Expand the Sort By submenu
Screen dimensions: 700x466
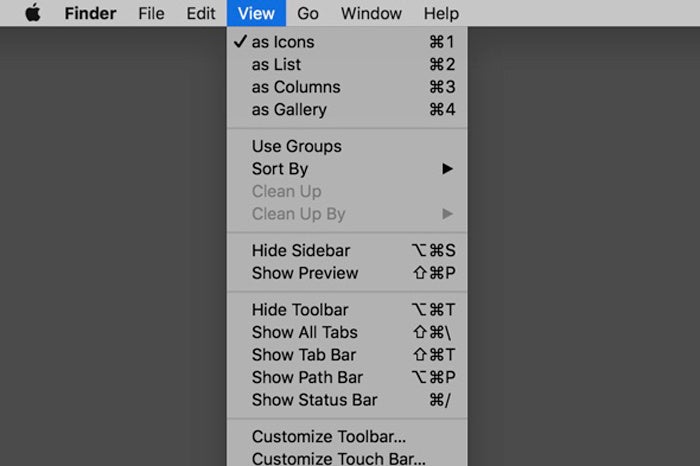tap(347, 169)
